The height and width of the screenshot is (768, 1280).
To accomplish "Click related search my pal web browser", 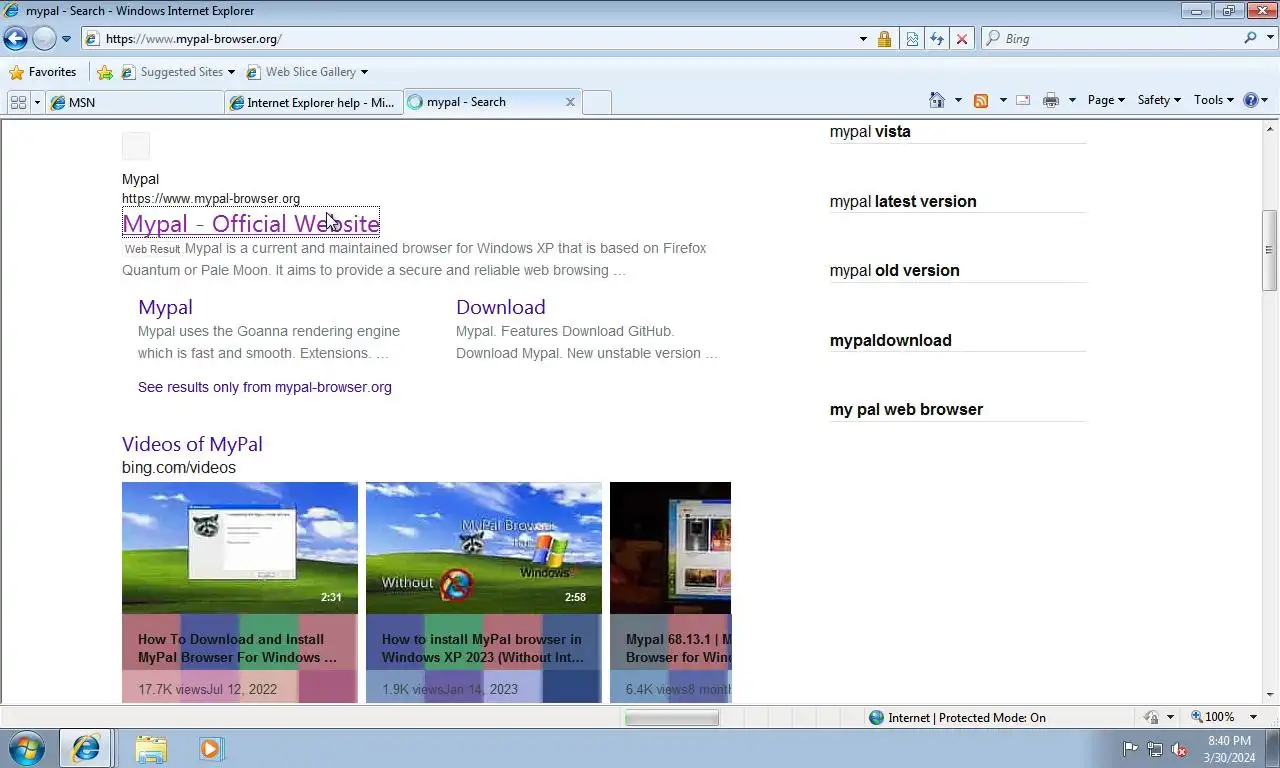I will click(906, 409).
